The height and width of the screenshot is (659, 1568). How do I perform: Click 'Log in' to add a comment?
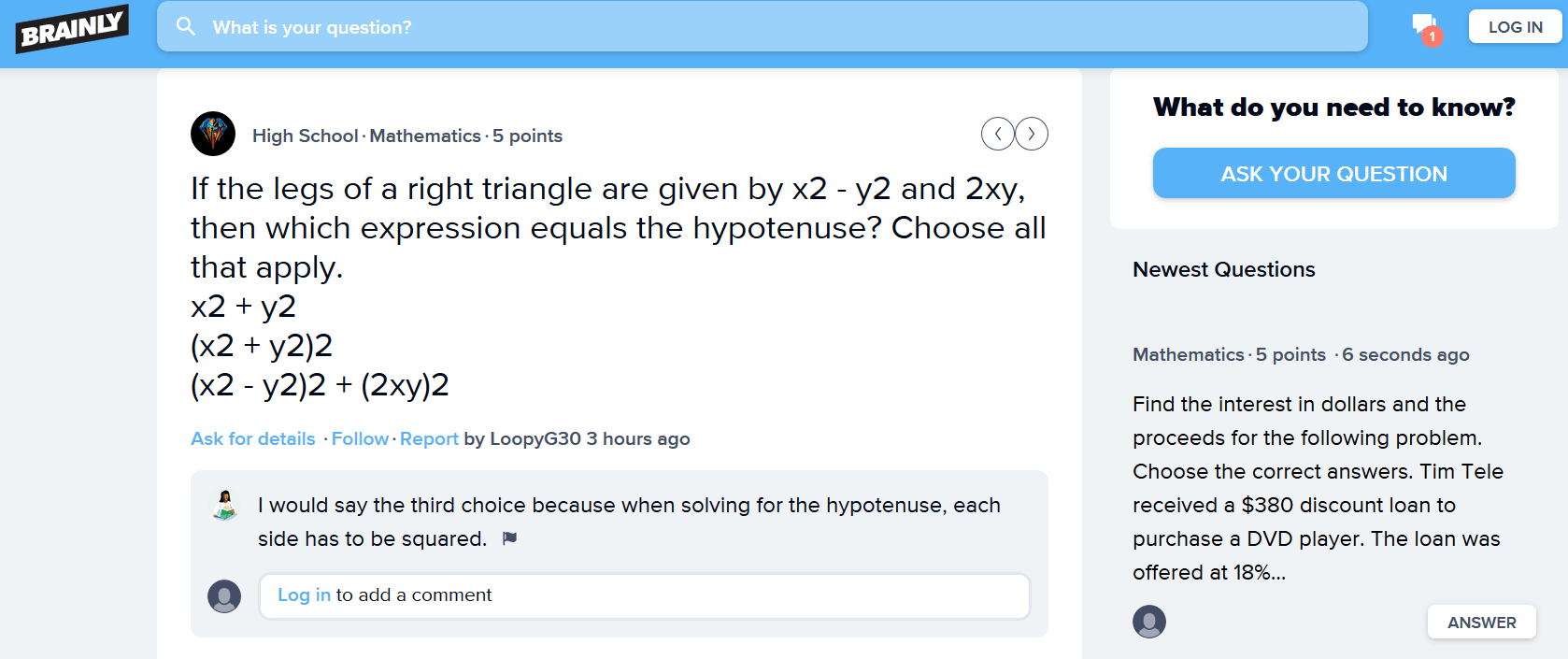point(304,595)
